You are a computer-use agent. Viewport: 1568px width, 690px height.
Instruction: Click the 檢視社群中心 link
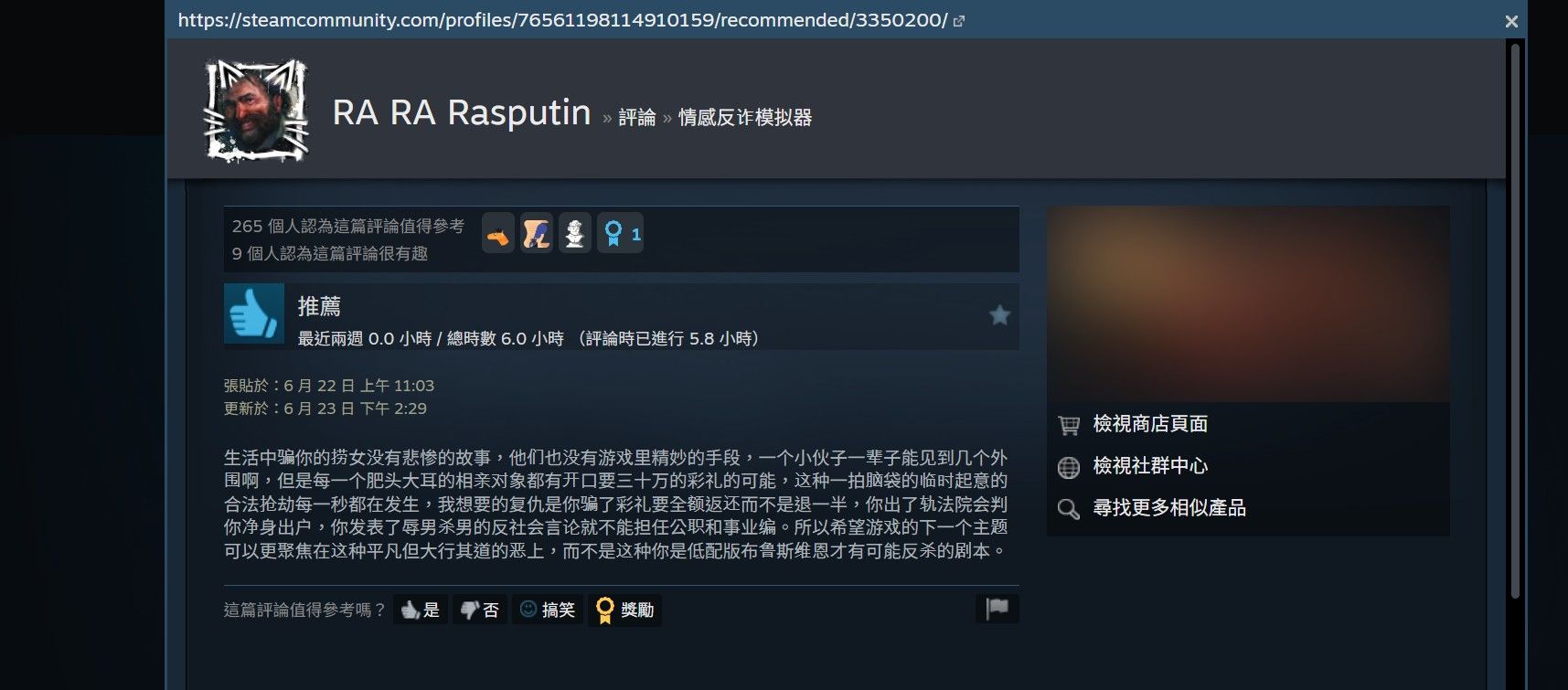[x=1150, y=466]
